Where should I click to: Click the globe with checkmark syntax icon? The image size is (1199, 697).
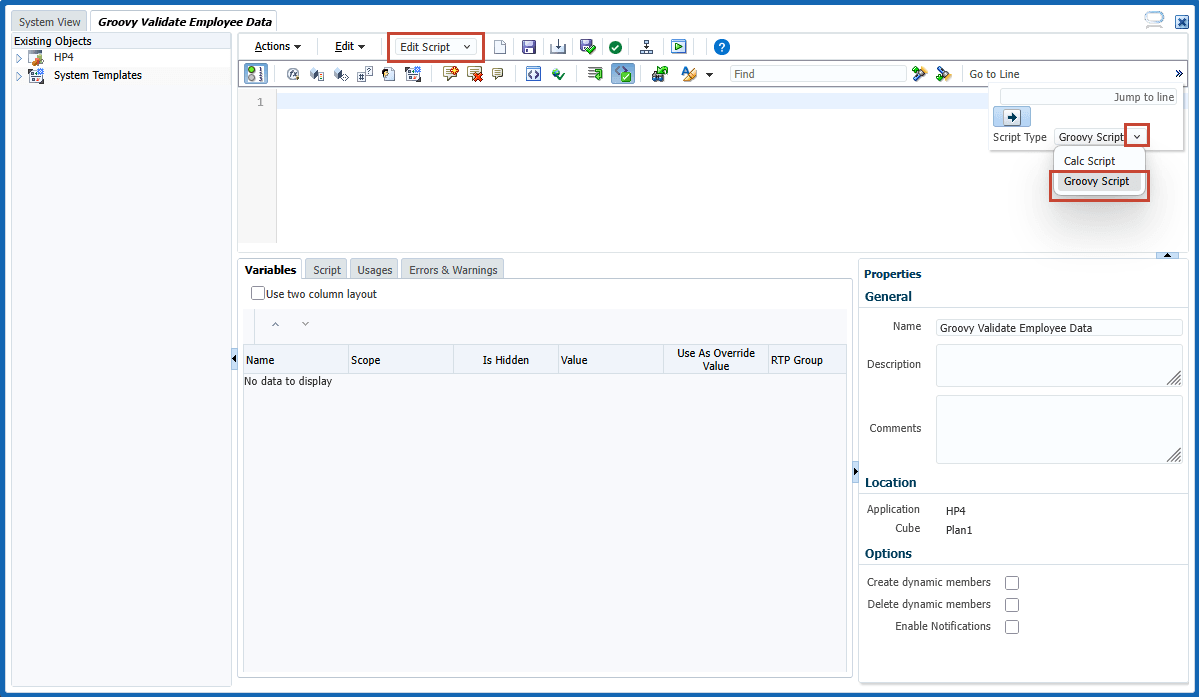point(558,74)
